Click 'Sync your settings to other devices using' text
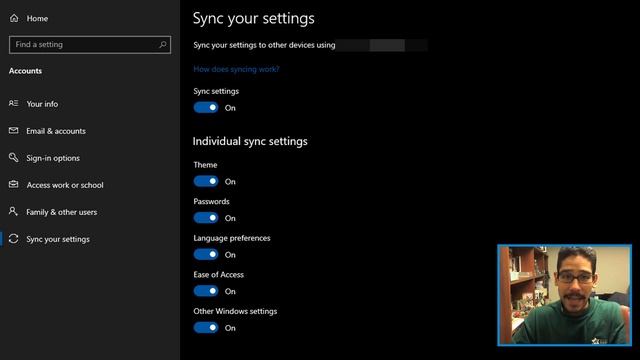The height and width of the screenshot is (360, 640). [264, 45]
